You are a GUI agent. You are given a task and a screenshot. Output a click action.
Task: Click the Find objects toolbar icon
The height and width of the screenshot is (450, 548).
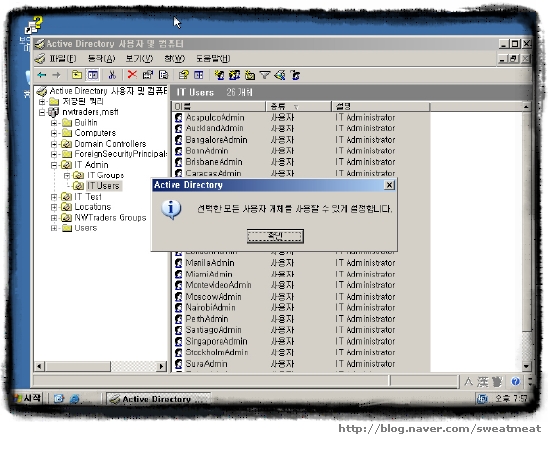(x=280, y=75)
